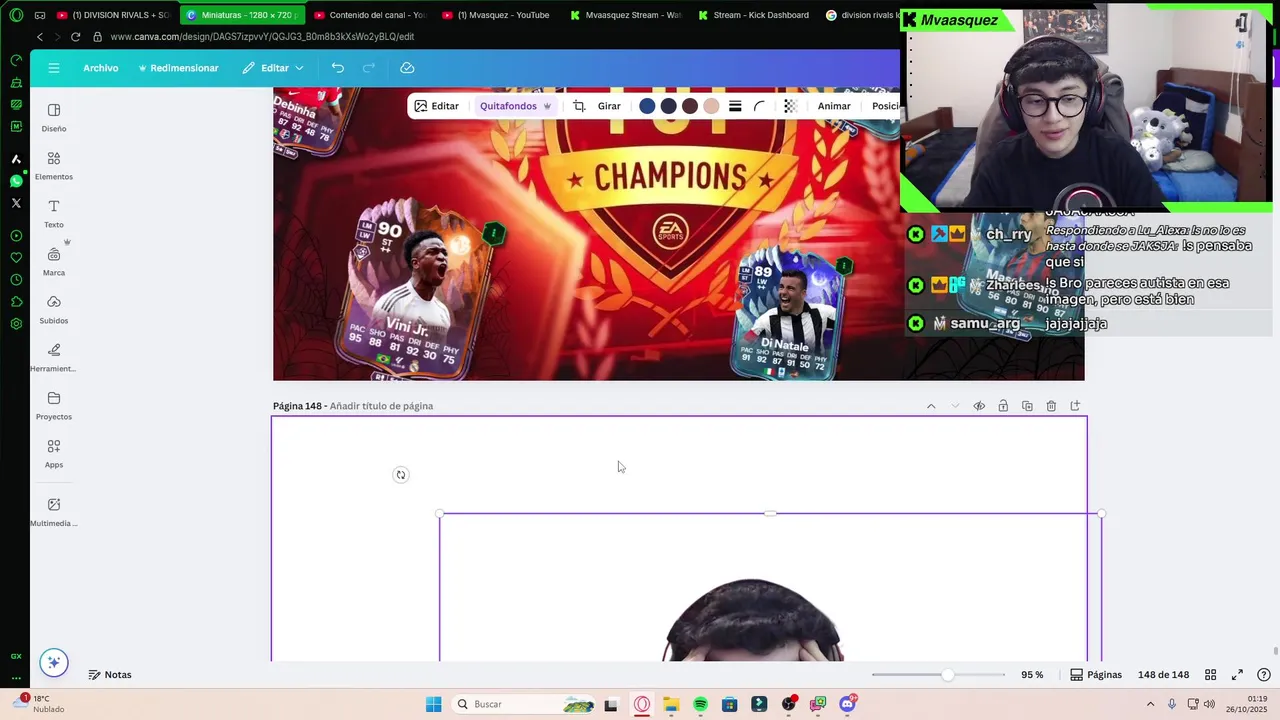This screenshot has height=720, width=1280.
Task: Open WhatsApp in Opera sidebar
Action: click(x=16, y=181)
